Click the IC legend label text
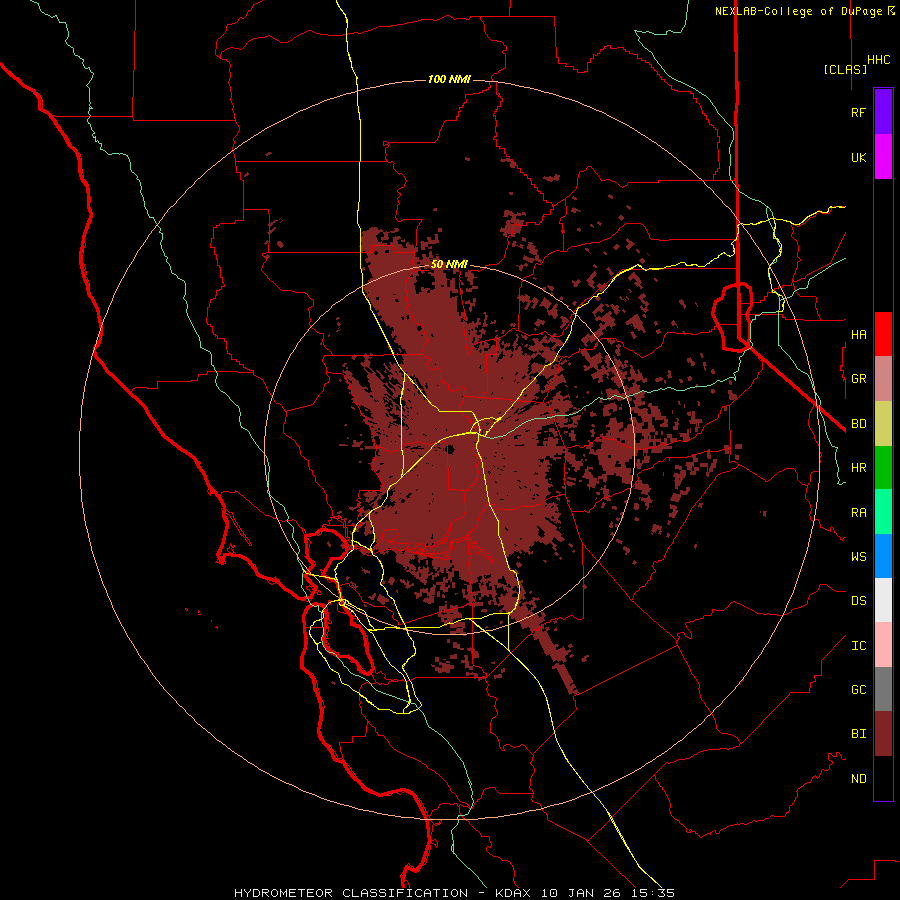The image size is (900, 900). [858, 645]
